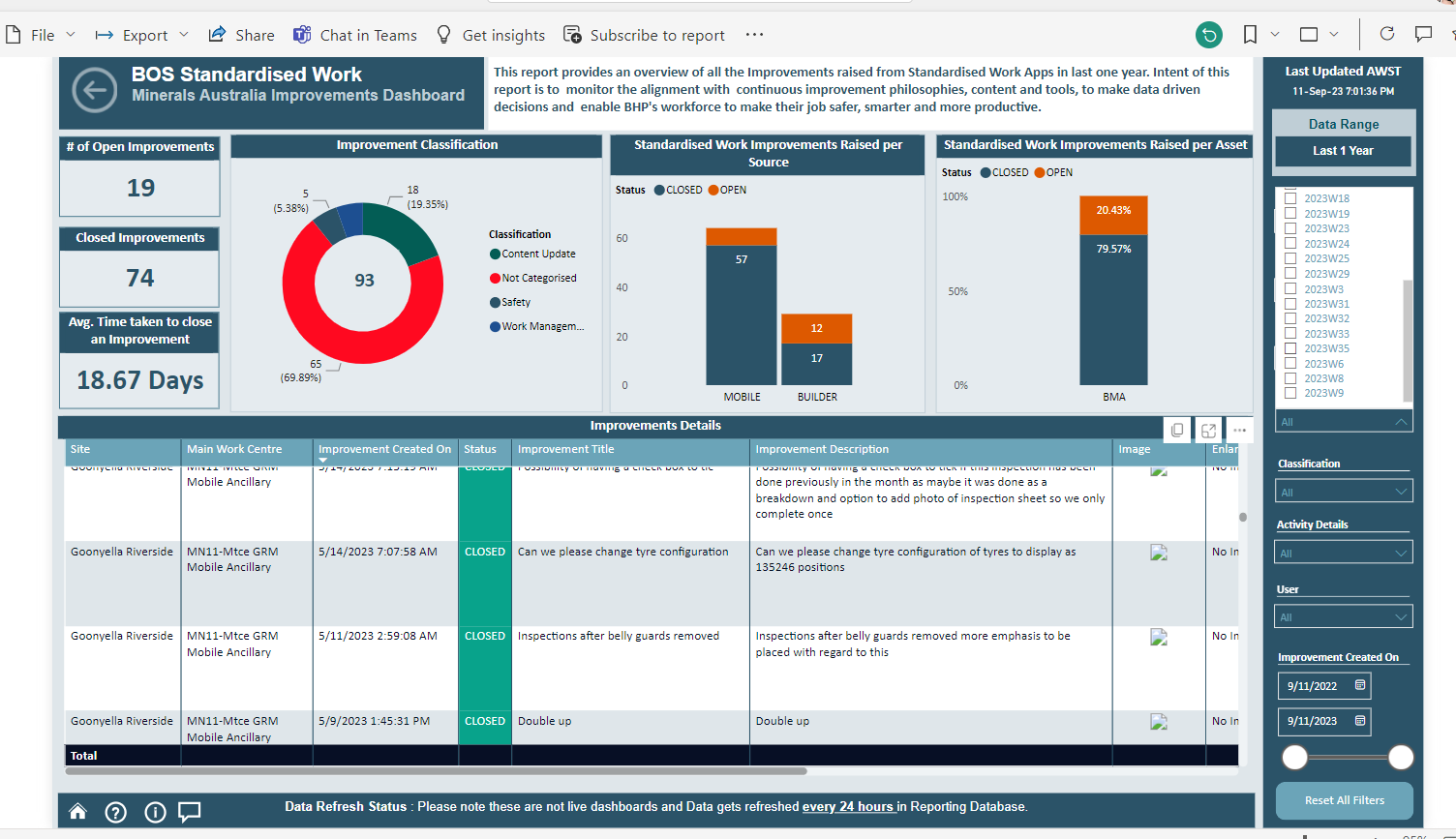
Task: Select the Last 1 Year date range button
Action: (x=1343, y=151)
